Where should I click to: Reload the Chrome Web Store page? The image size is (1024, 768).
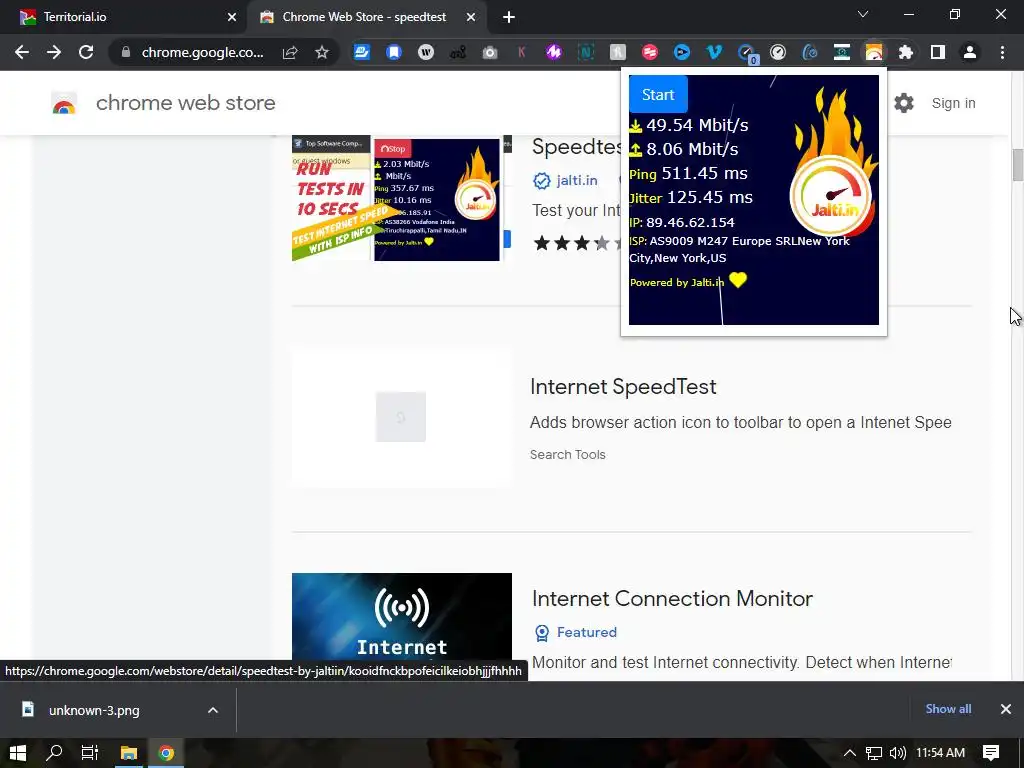click(86, 52)
